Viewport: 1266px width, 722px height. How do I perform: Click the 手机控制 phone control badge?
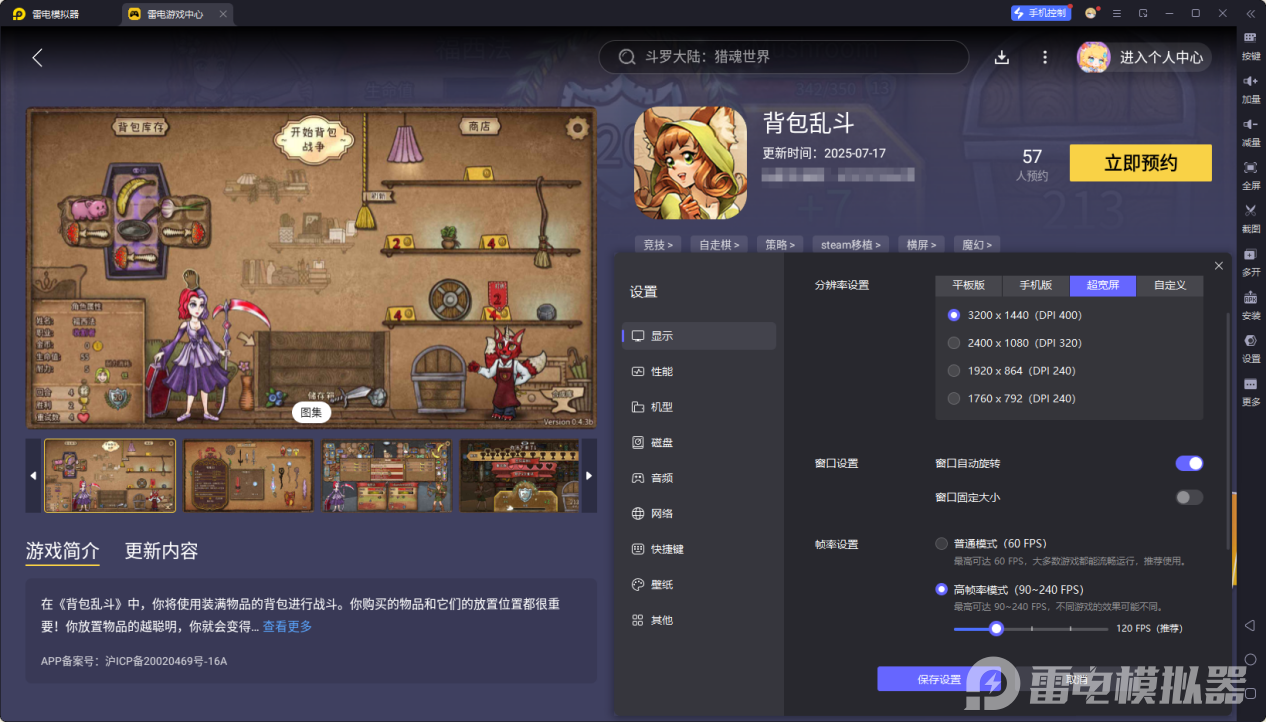(x=1040, y=13)
